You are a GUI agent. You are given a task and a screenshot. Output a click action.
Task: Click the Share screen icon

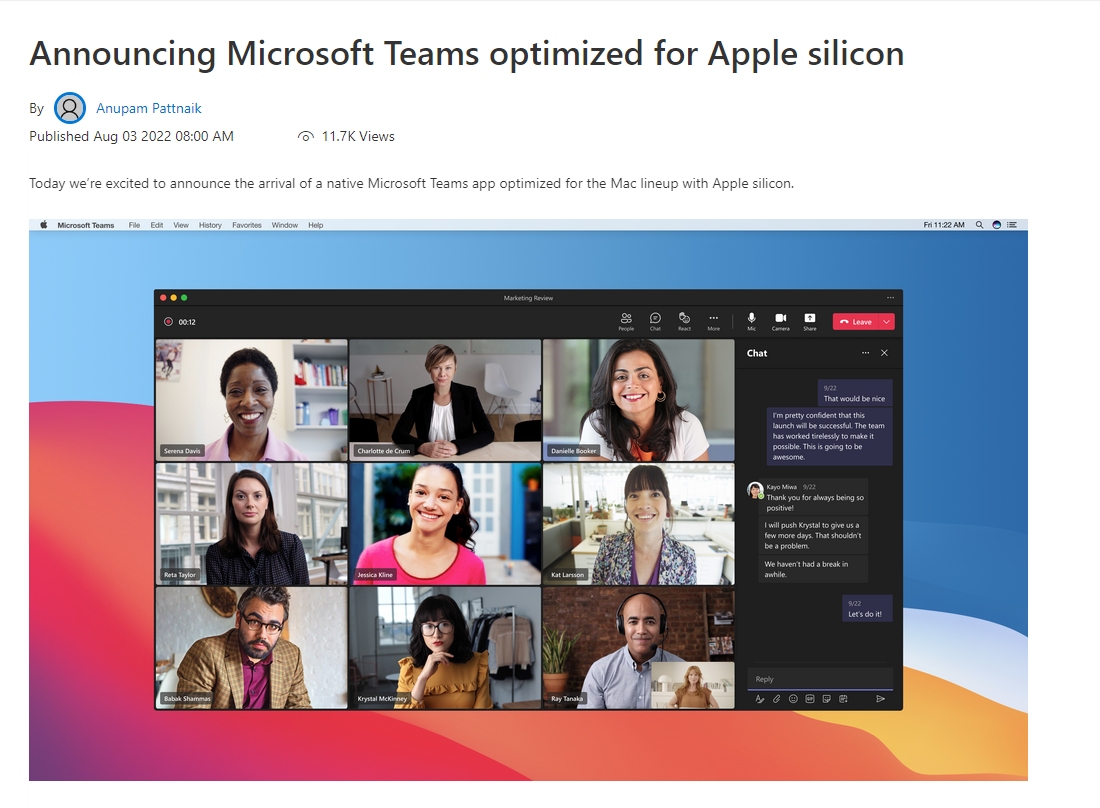(810, 321)
